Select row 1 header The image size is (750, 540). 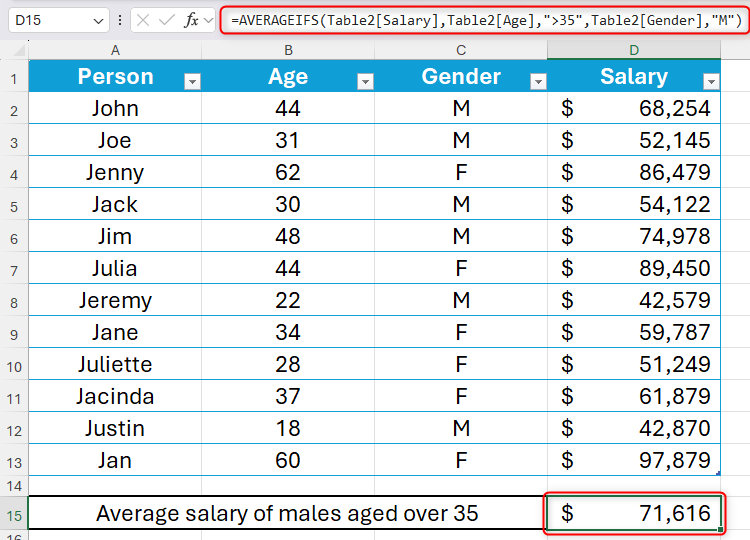coord(14,77)
